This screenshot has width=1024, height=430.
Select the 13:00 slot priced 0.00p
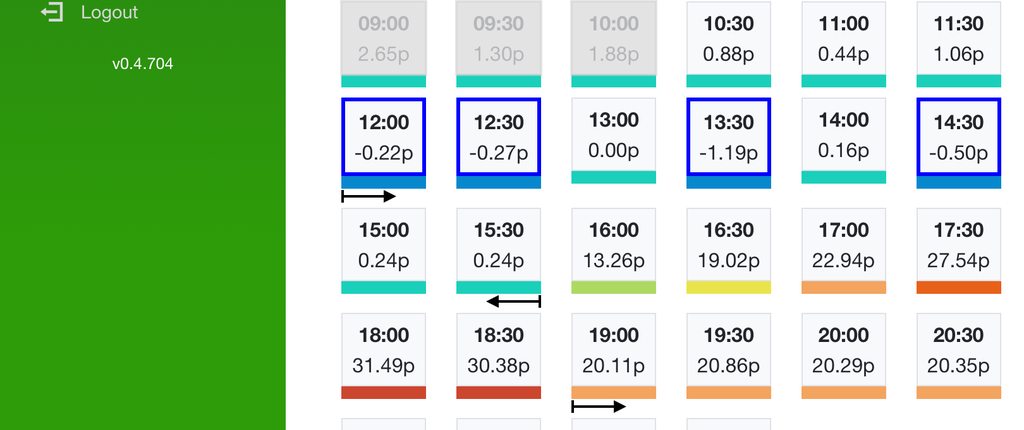click(613, 135)
